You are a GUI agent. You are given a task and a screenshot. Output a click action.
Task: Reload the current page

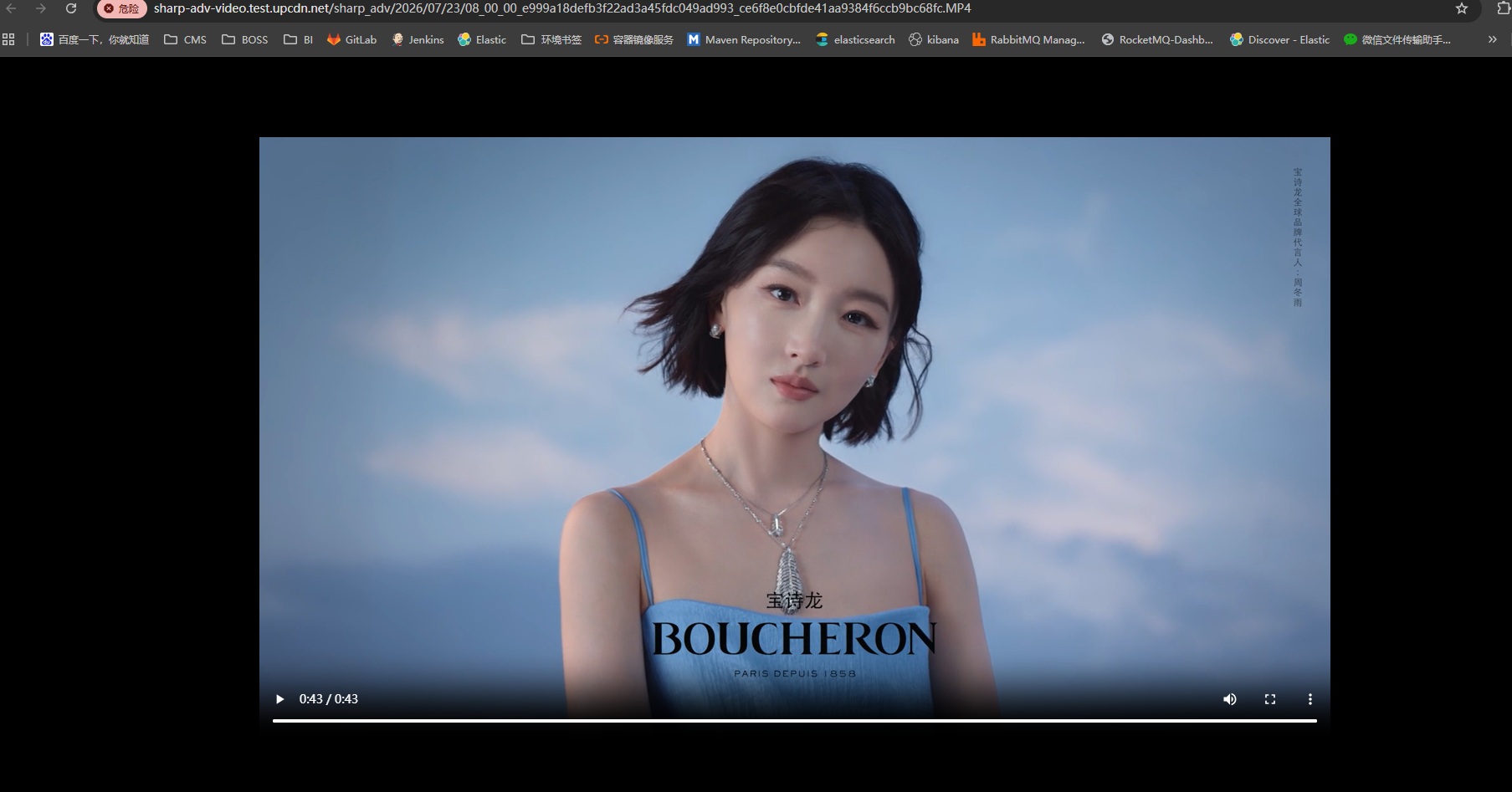click(71, 8)
